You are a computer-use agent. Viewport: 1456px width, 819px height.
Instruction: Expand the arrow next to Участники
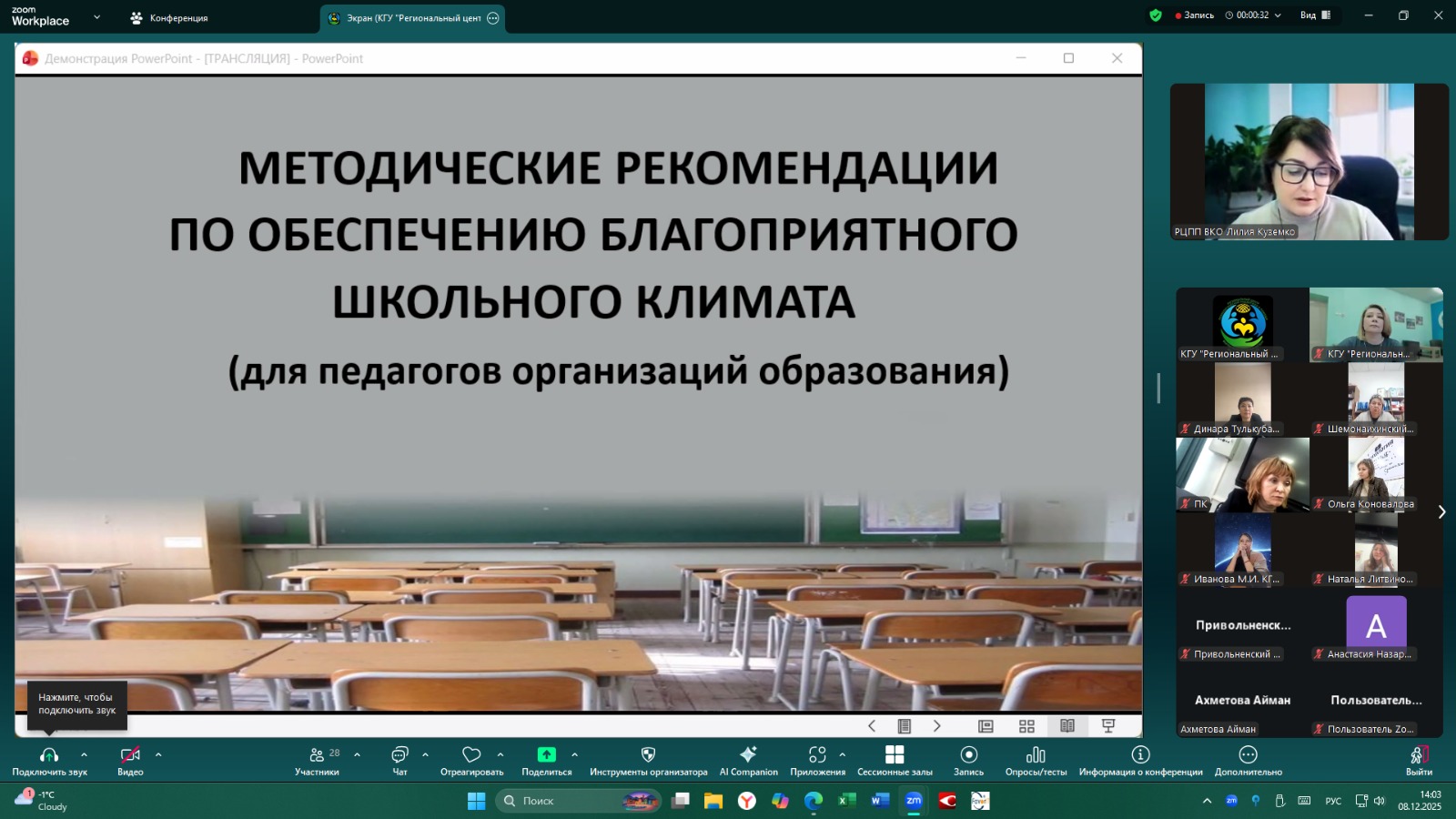tap(357, 754)
